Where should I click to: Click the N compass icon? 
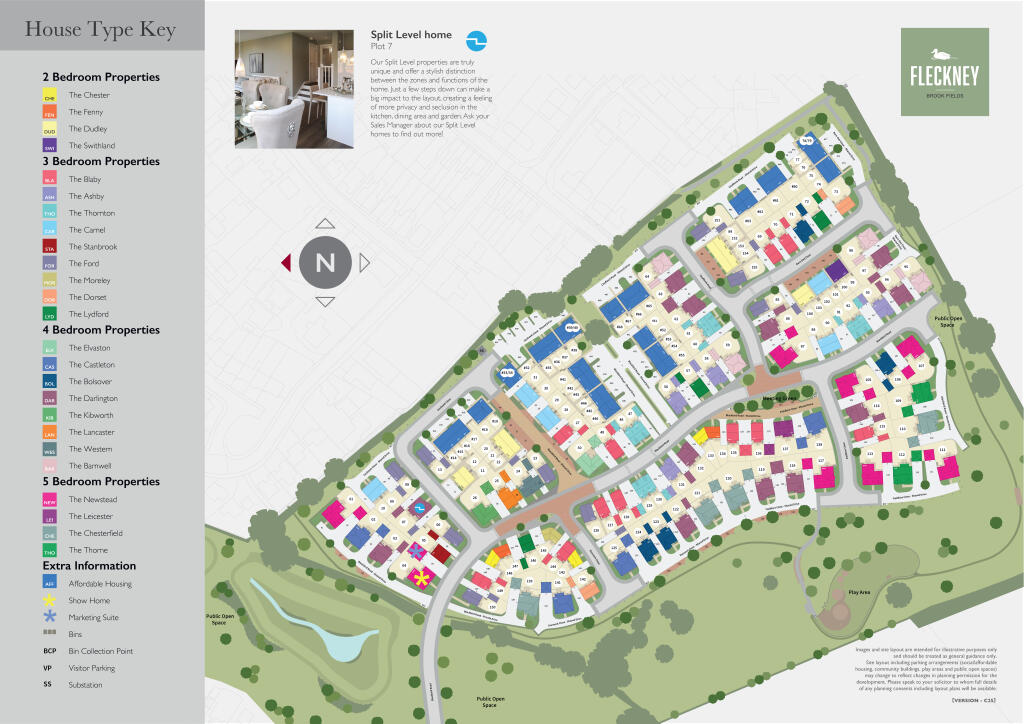click(x=324, y=262)
